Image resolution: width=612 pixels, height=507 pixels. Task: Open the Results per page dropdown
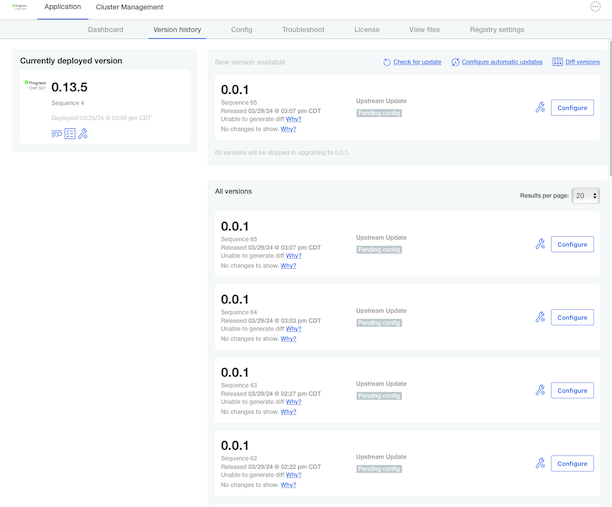coord(585,196)
